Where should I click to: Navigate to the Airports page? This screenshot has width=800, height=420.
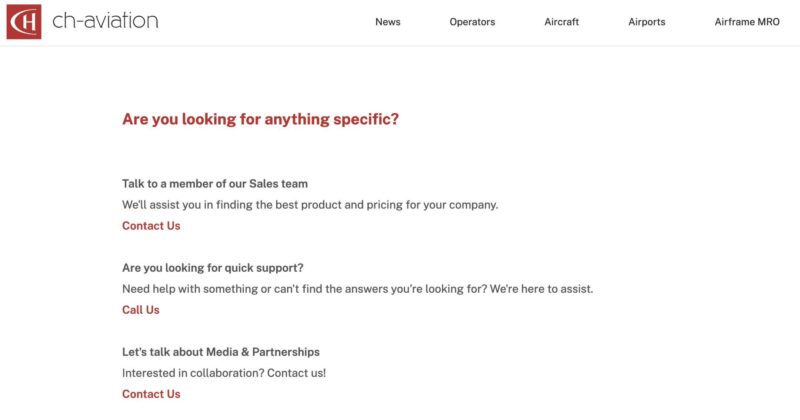click(x=647, y=22)
